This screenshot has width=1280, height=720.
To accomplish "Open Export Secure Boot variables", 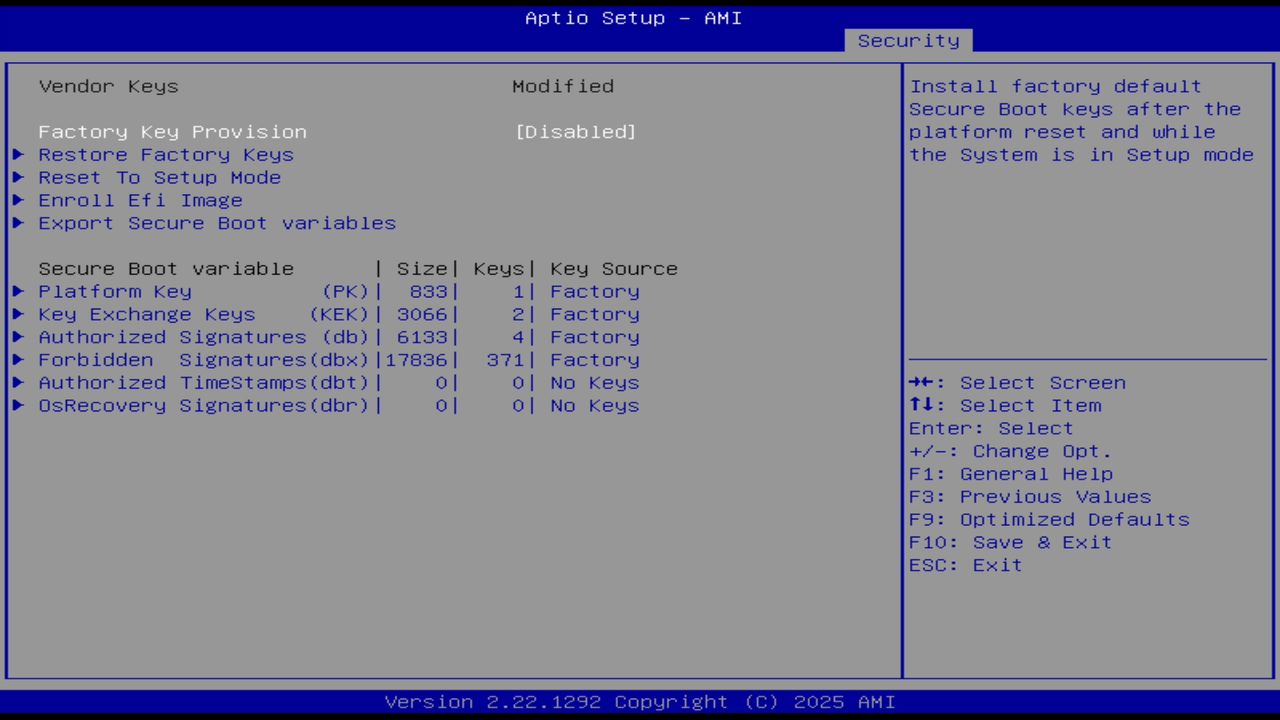I will coord(217,223).
